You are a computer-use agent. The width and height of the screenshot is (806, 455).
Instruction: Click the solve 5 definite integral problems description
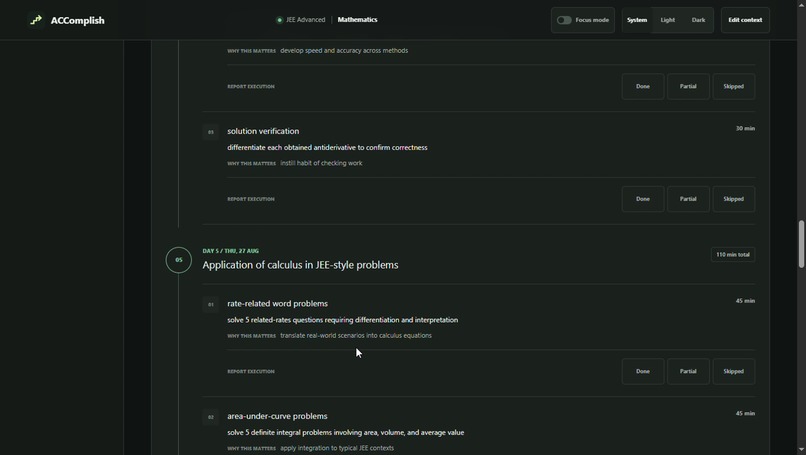pyautogui.click(x=345, y=432)
